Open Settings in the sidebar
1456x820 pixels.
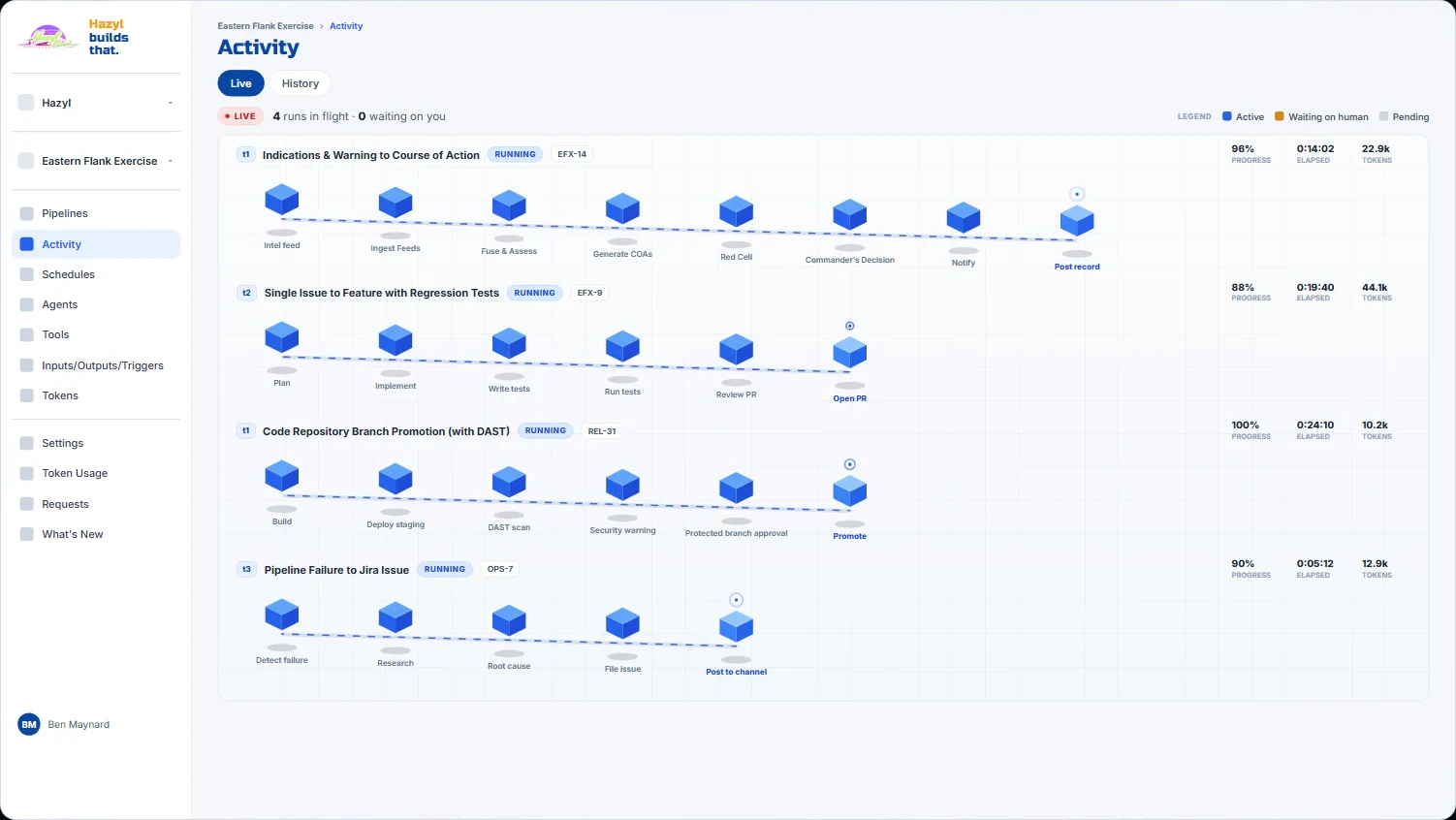coord(96,443)
